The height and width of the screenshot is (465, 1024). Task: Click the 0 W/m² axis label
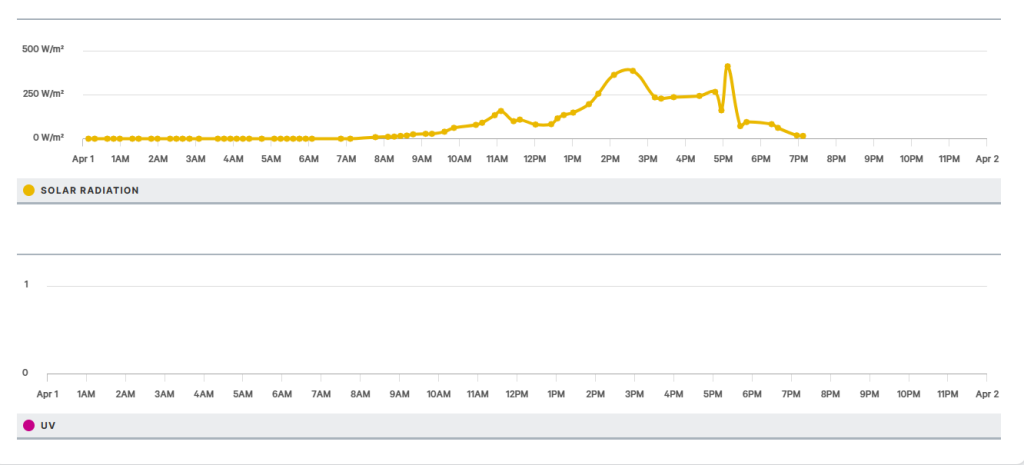[x=50, y=137]
